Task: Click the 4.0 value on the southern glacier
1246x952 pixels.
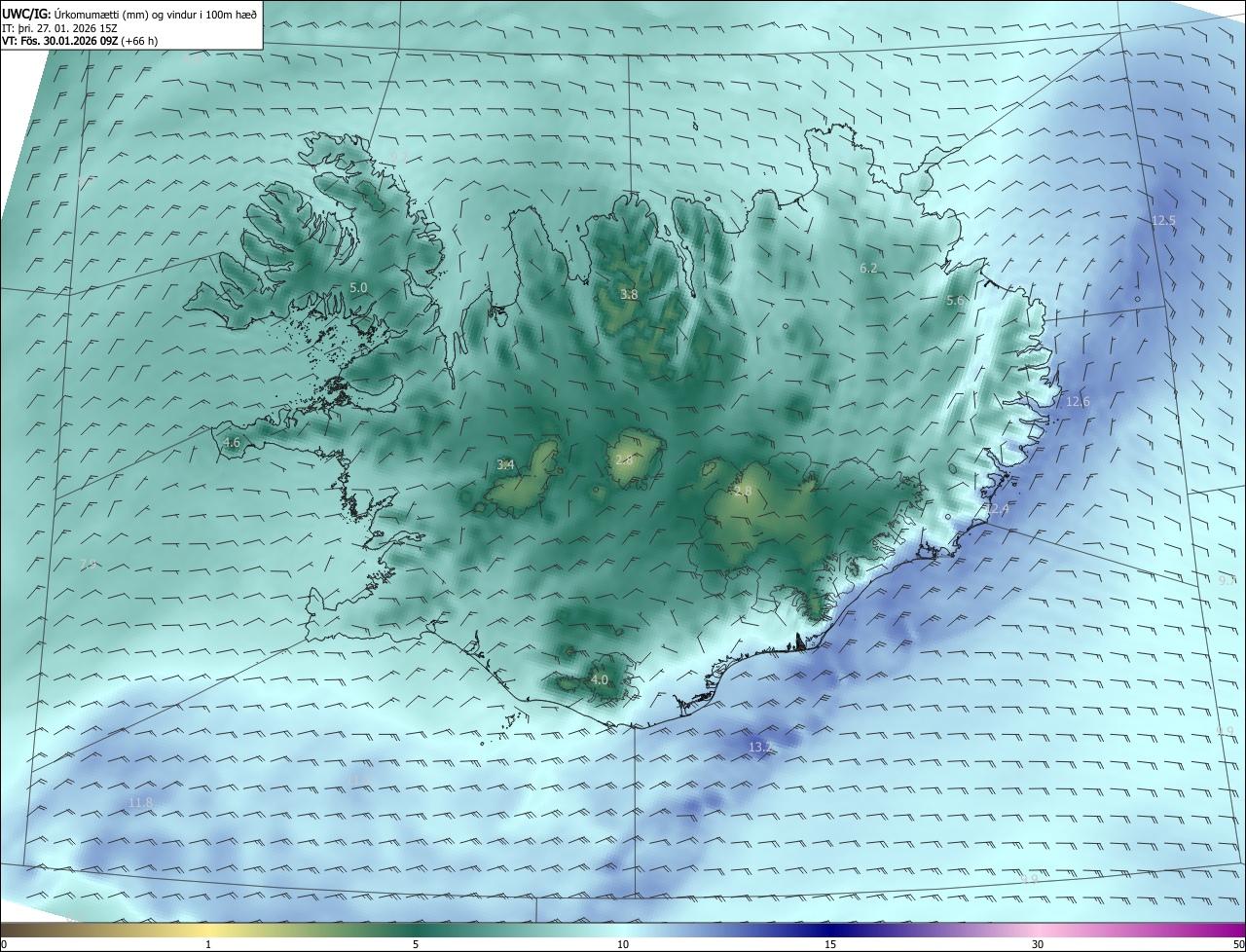Action: pos(599,679)
